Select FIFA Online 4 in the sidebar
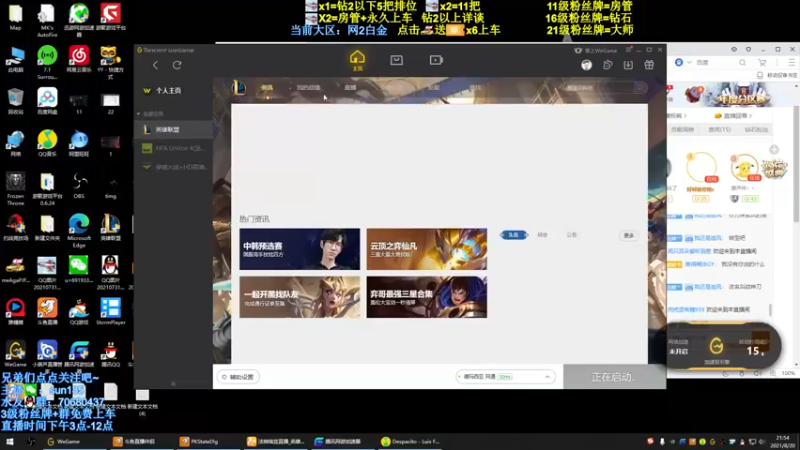The width and height of the screenshot is (800, 450). click(x=173, y=148)
